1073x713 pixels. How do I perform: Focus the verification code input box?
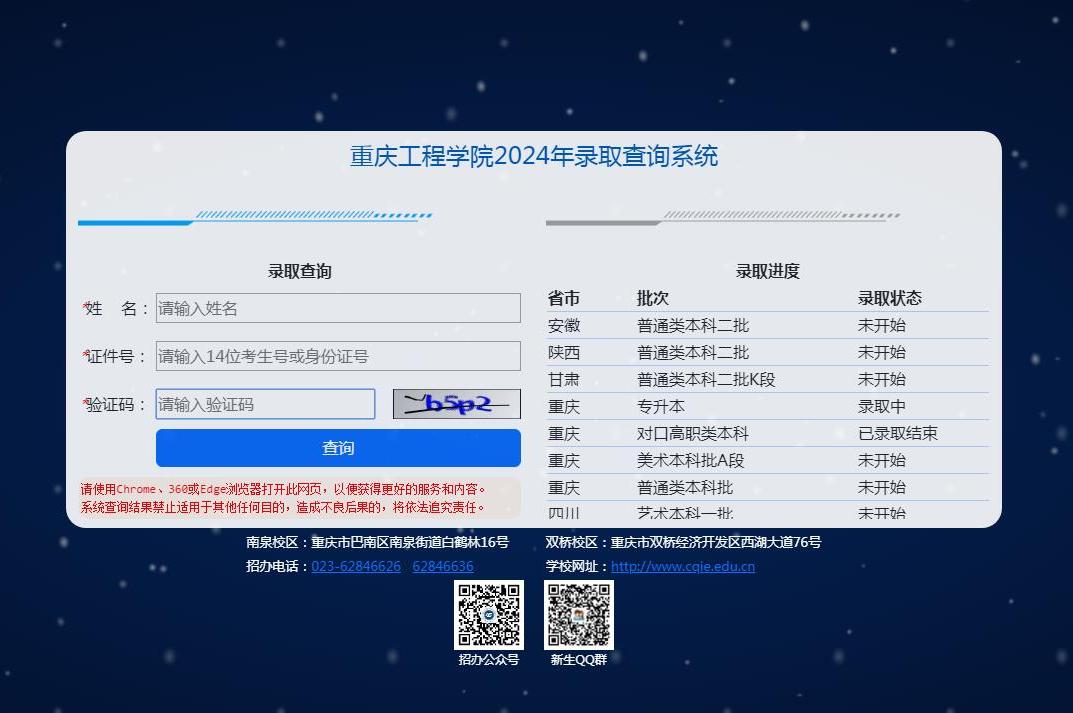pyautogui.click(x=265, y=404)
